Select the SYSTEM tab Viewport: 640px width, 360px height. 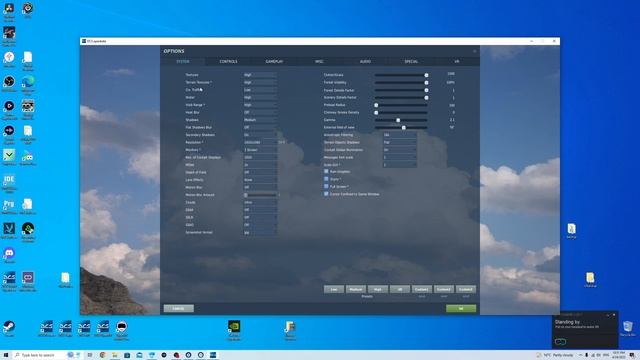tap(182, 61)
